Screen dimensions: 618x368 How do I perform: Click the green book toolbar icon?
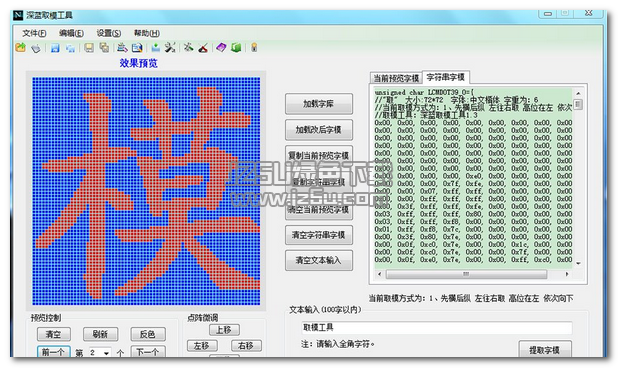(236, 48)
